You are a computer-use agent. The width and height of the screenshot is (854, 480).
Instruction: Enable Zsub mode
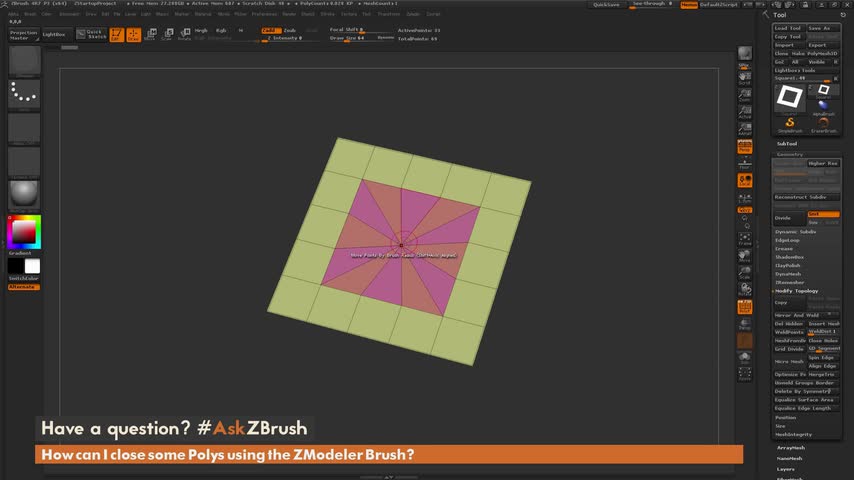tap(290, 31)
